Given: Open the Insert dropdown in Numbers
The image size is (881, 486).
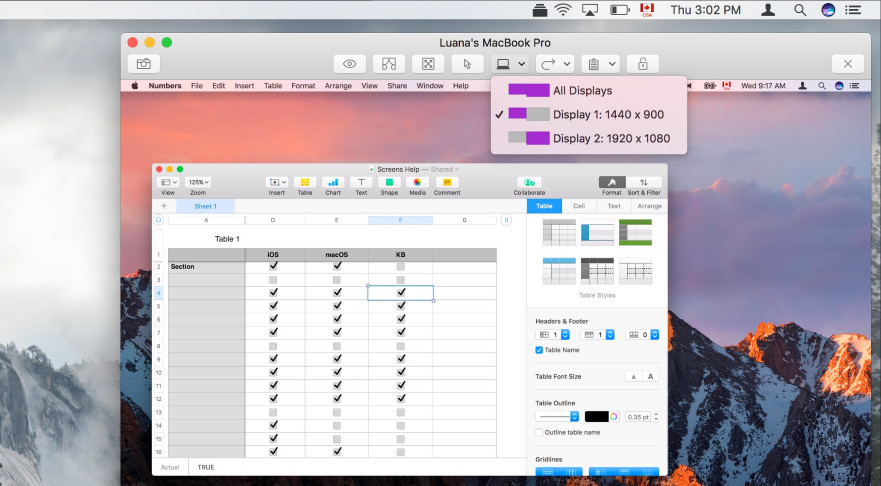Looking at the screenshot, I should (x=277, y=182).
